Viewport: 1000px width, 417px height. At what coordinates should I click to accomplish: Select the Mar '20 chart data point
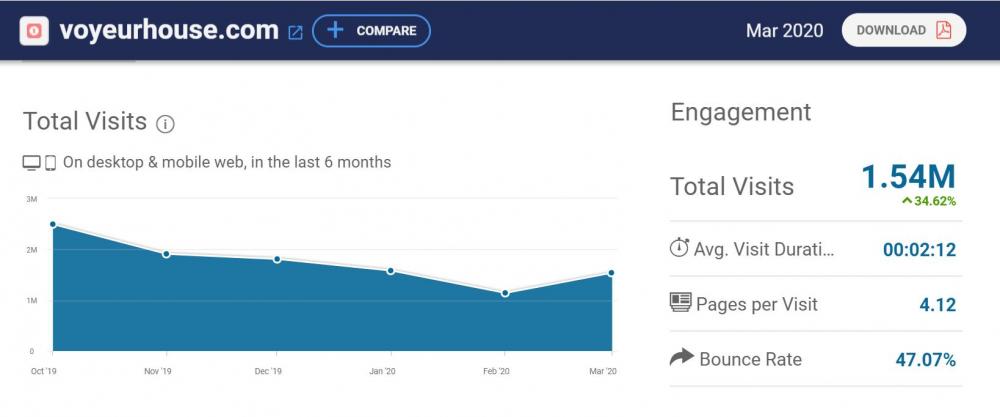610,273
